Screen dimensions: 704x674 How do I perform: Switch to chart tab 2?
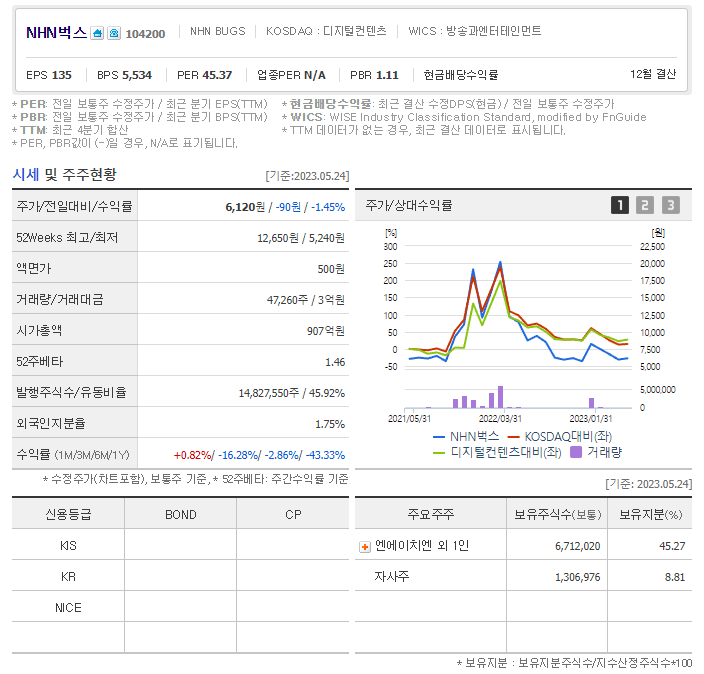click(x=645, y=205)
